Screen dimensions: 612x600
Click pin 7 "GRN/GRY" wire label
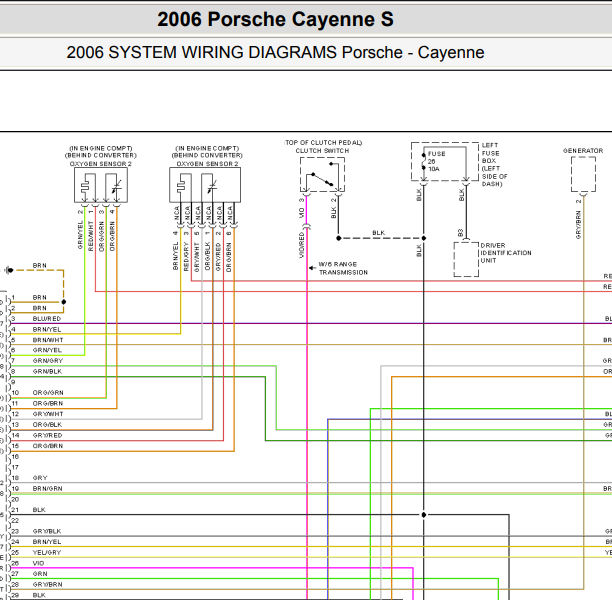(48, 361)
